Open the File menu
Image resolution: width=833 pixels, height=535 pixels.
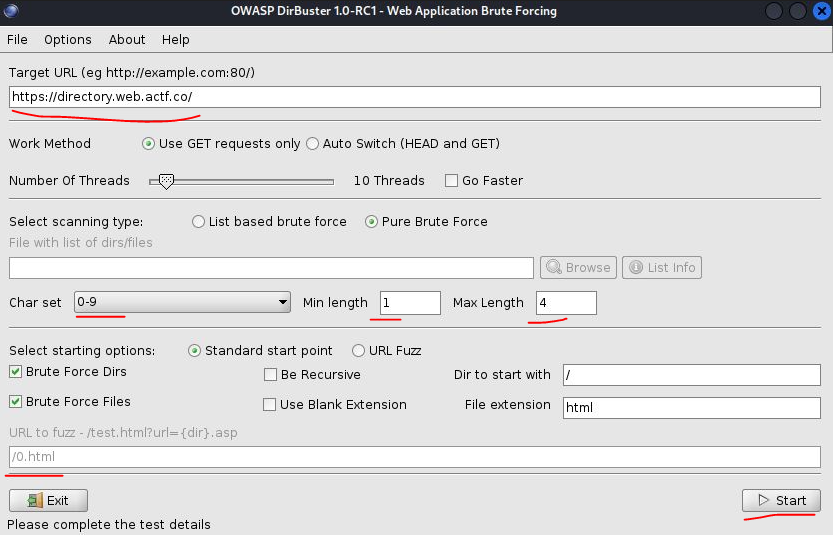[x=17, y=40]
